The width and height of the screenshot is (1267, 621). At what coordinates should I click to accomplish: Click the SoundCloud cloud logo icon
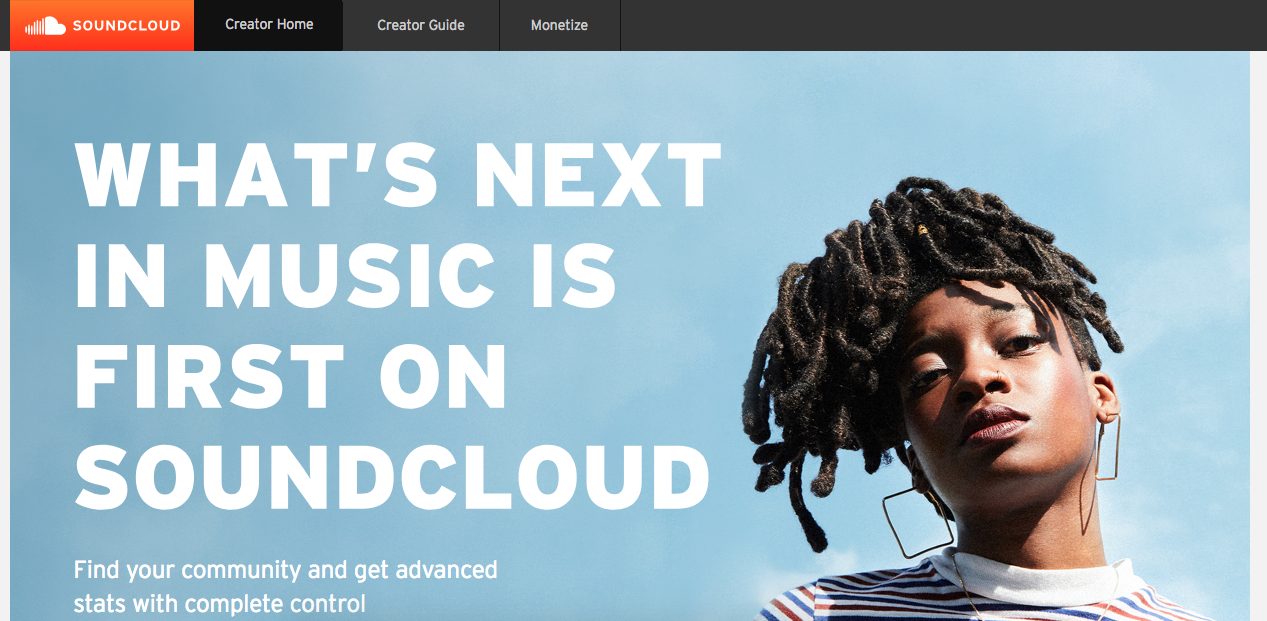(45, 25)
